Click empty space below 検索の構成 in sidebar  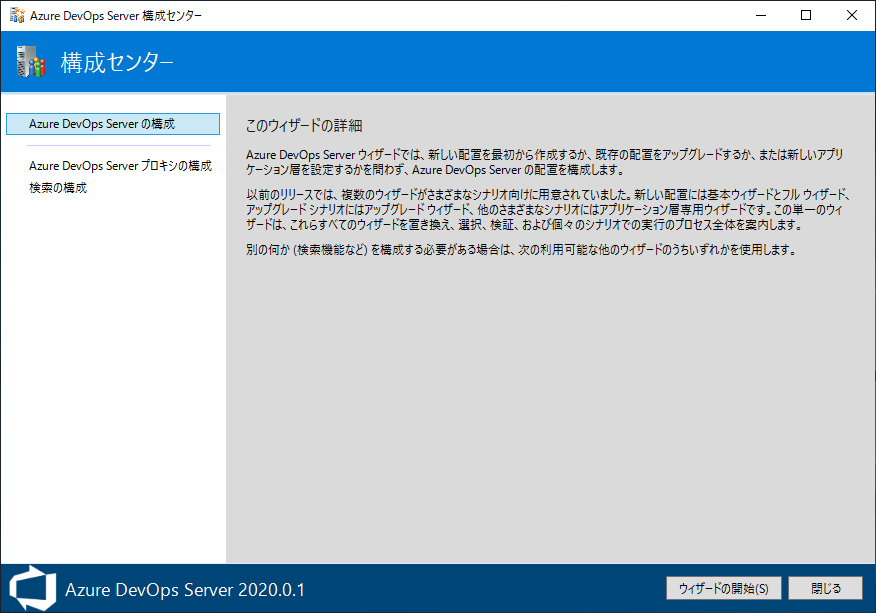(x=112, y=380)
